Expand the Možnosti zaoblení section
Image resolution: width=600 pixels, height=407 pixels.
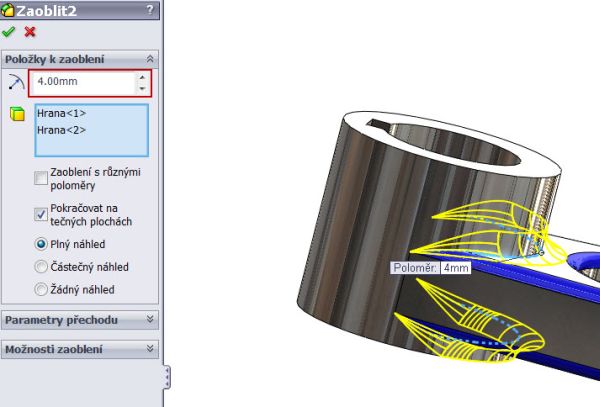click(150, 350)
